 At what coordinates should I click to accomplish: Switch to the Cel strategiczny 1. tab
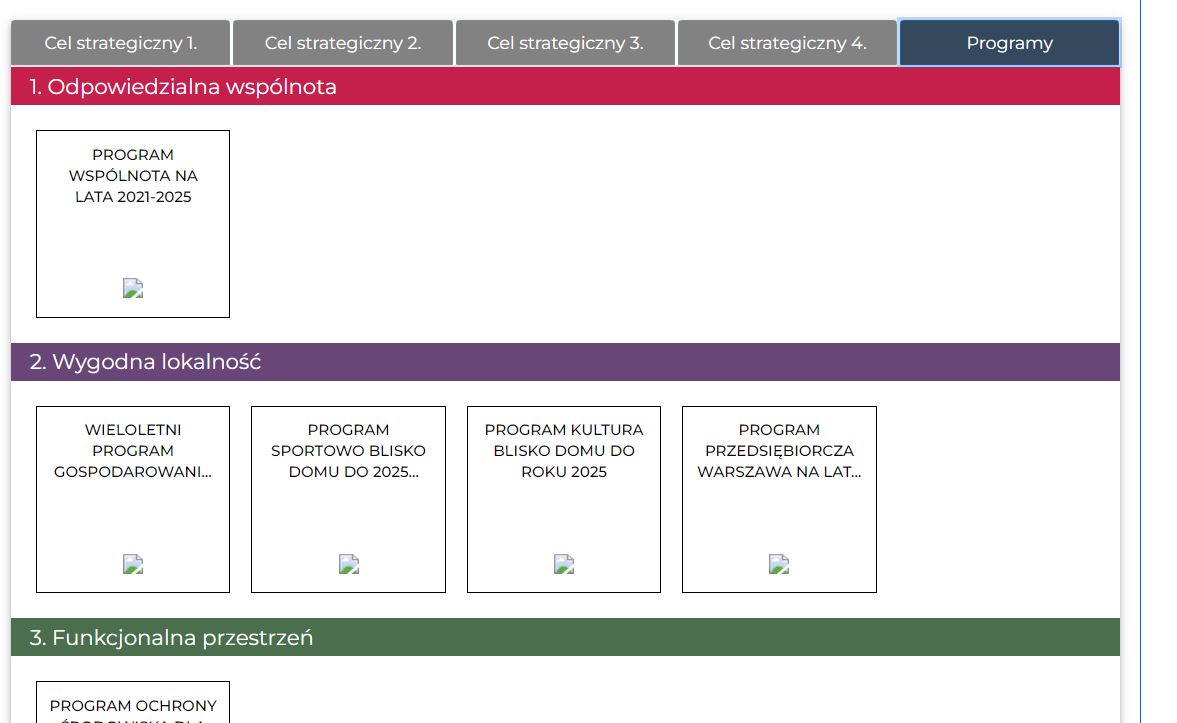[x=120, y=43]
